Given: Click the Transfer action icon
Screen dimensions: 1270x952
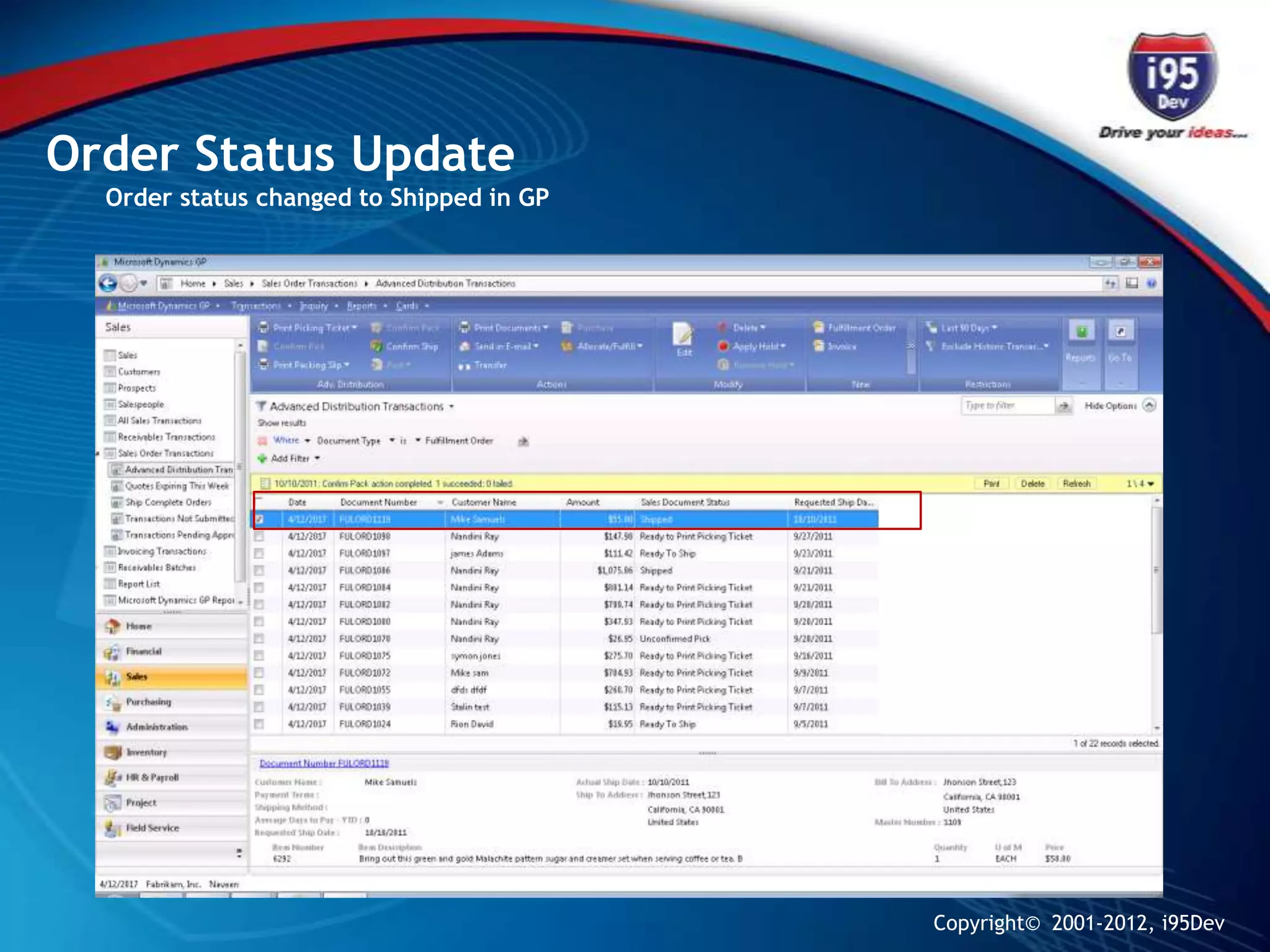Looking at the screenshot, I should click(x=464, y=366).
